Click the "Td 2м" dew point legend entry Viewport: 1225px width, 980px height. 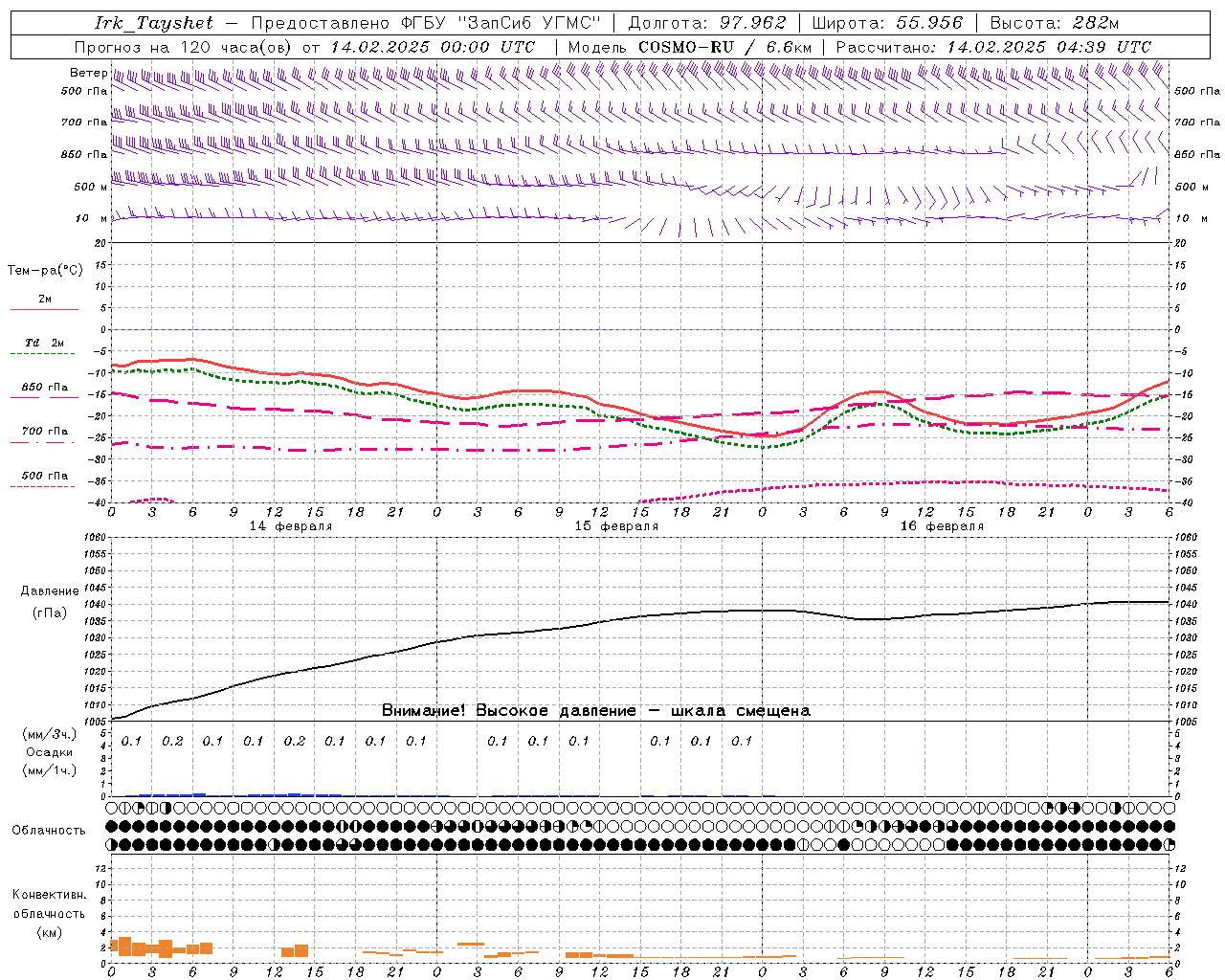pyautogui.click(x=44, y=343)
